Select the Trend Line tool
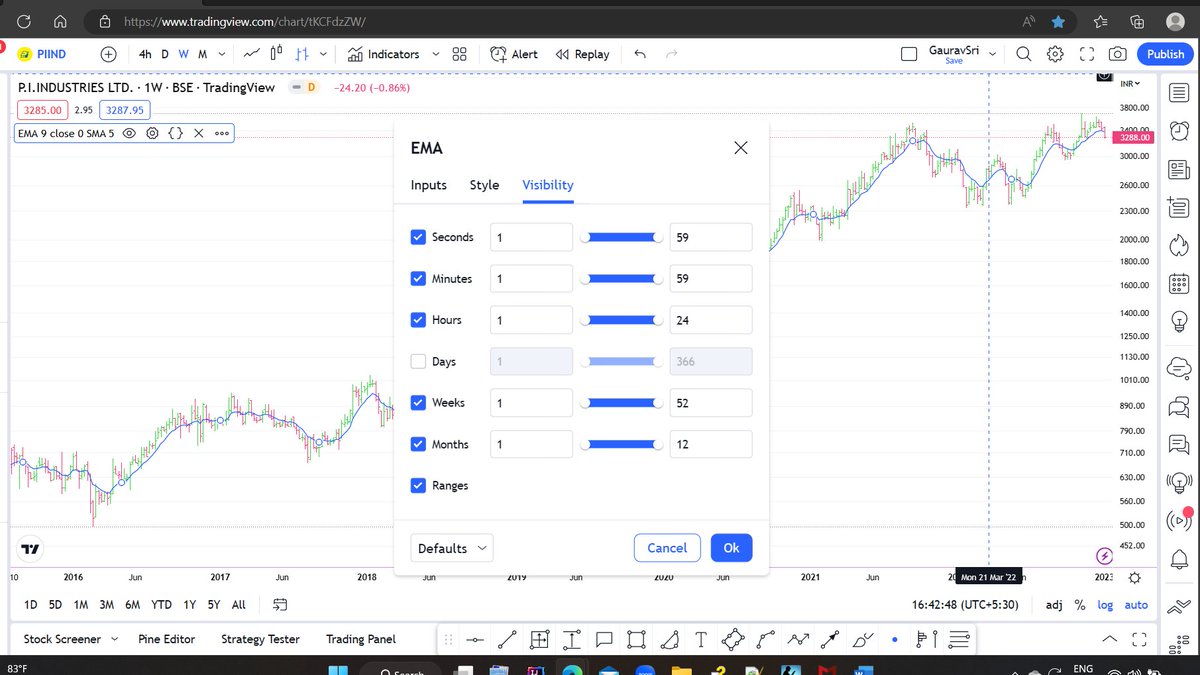 tap(505, 639)
